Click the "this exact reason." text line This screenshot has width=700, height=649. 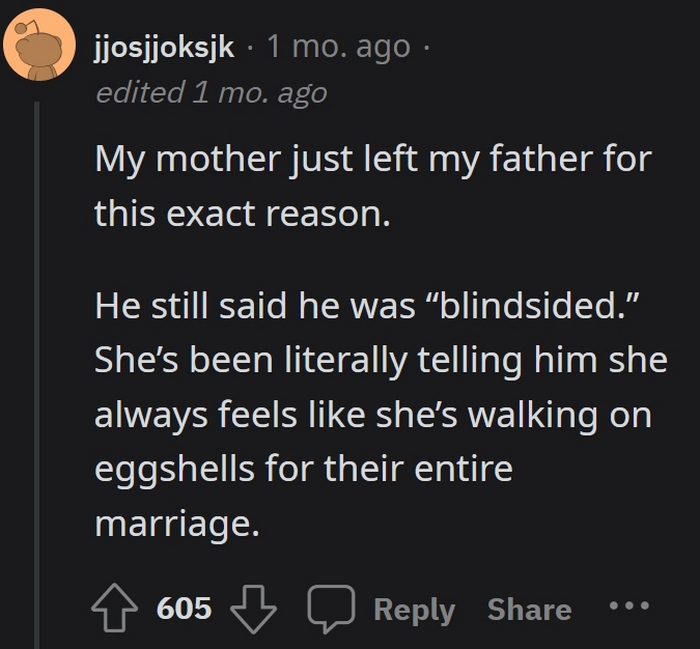pos(241,213)
